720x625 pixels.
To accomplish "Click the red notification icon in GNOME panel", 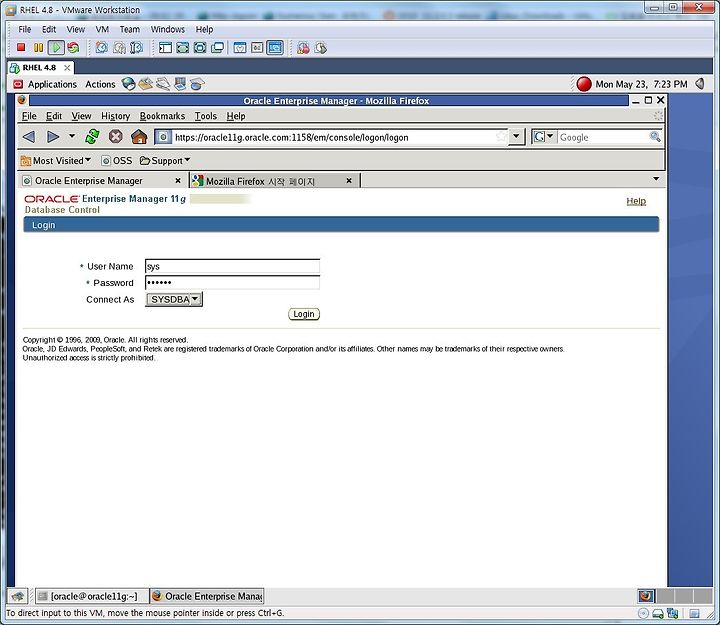I will click(584, 84).
